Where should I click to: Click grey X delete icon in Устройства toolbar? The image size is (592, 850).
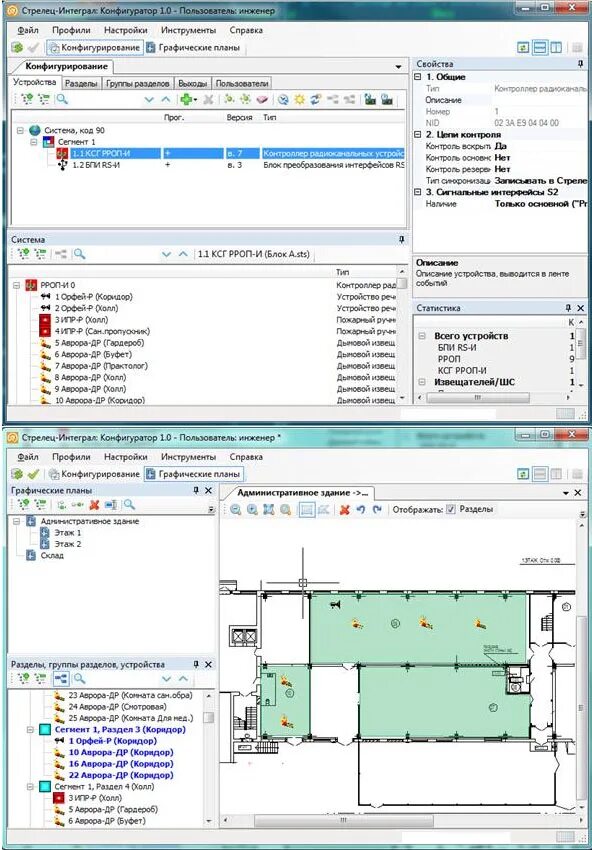pos(208,100)
